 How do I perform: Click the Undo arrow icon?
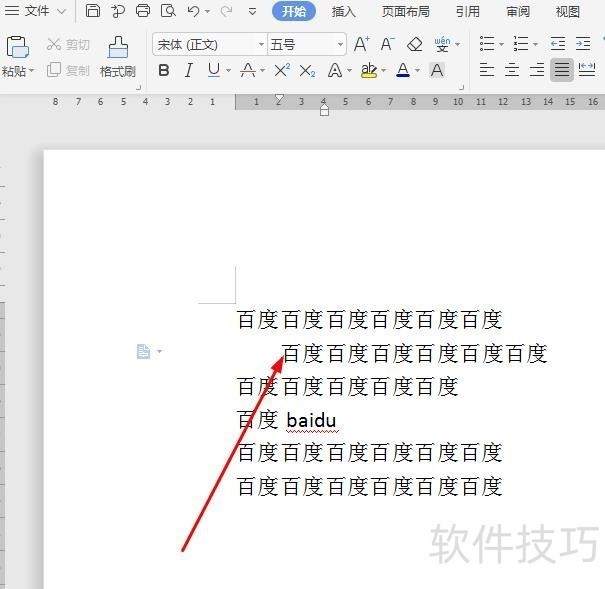point(193,11)
